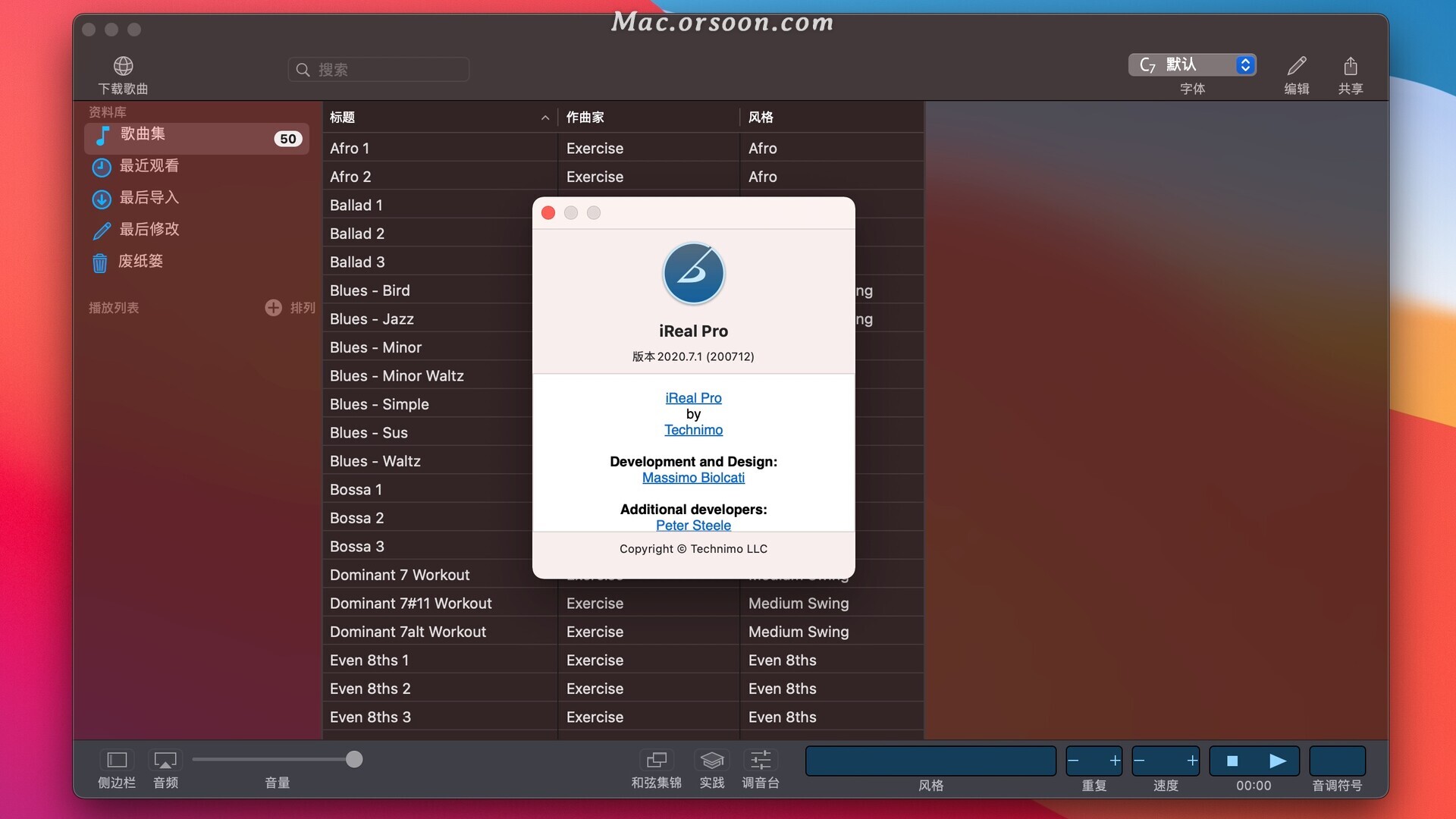Expand the 播放列表 (Playlist) section
Viewport: 1456px width, 819px height.
(x=115, y=307)
